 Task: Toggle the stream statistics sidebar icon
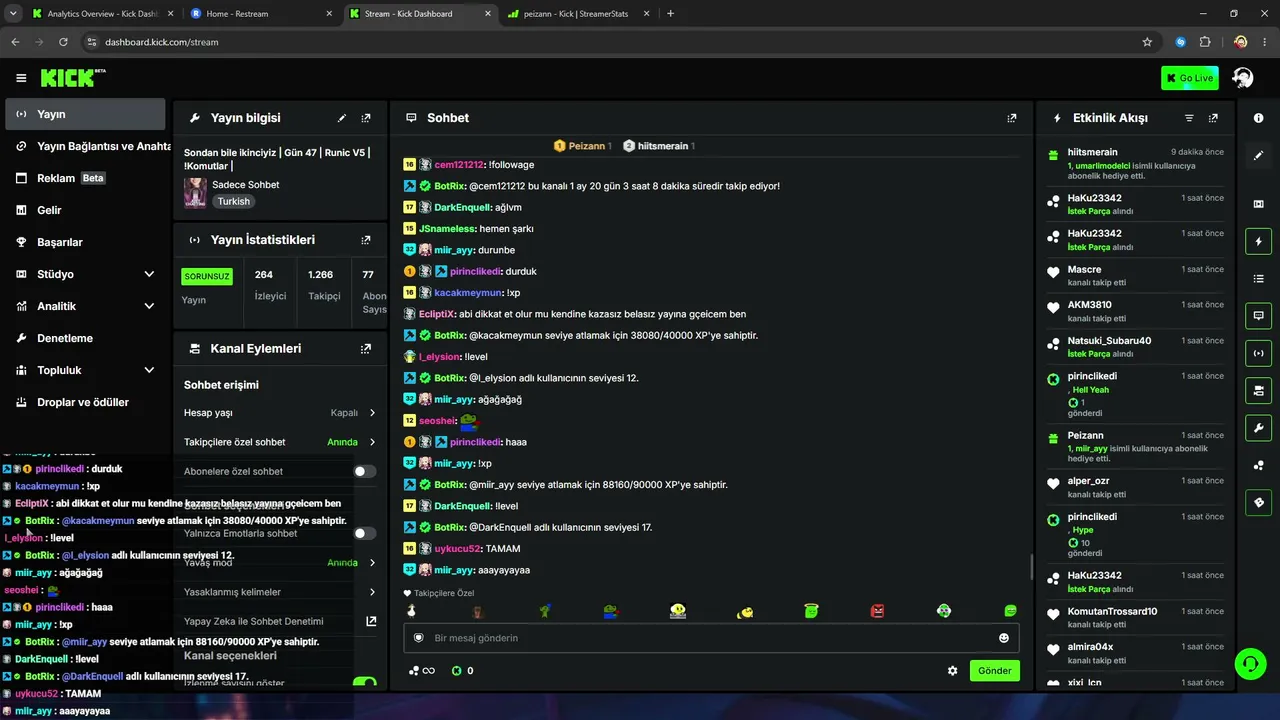click(1258, 353)
